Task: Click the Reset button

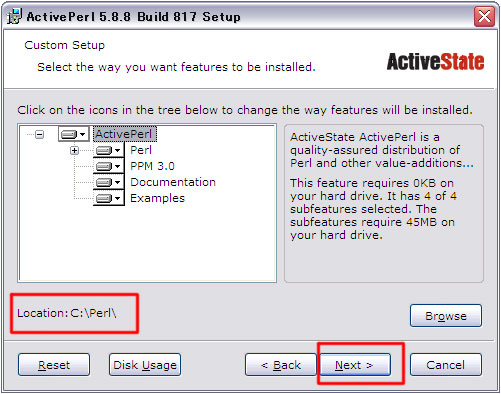Action: [54, 365]
